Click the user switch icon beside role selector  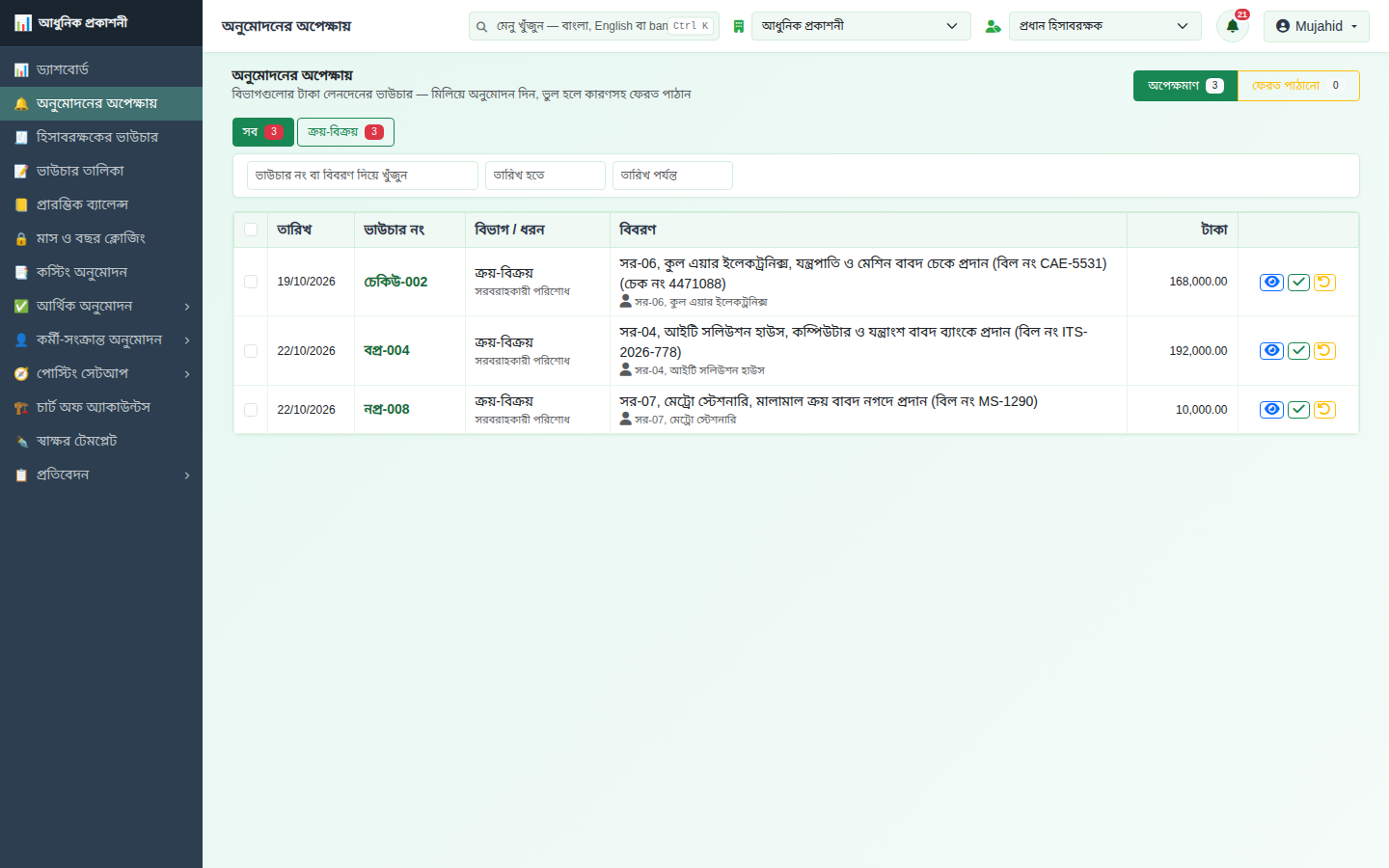point(993,26)
